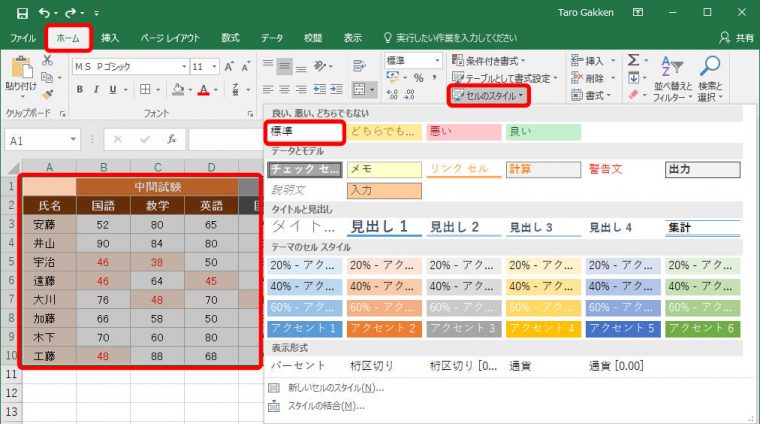The image size is (760, 424).
Task: Apply the 悪い cell style
Action: (463, 131)
